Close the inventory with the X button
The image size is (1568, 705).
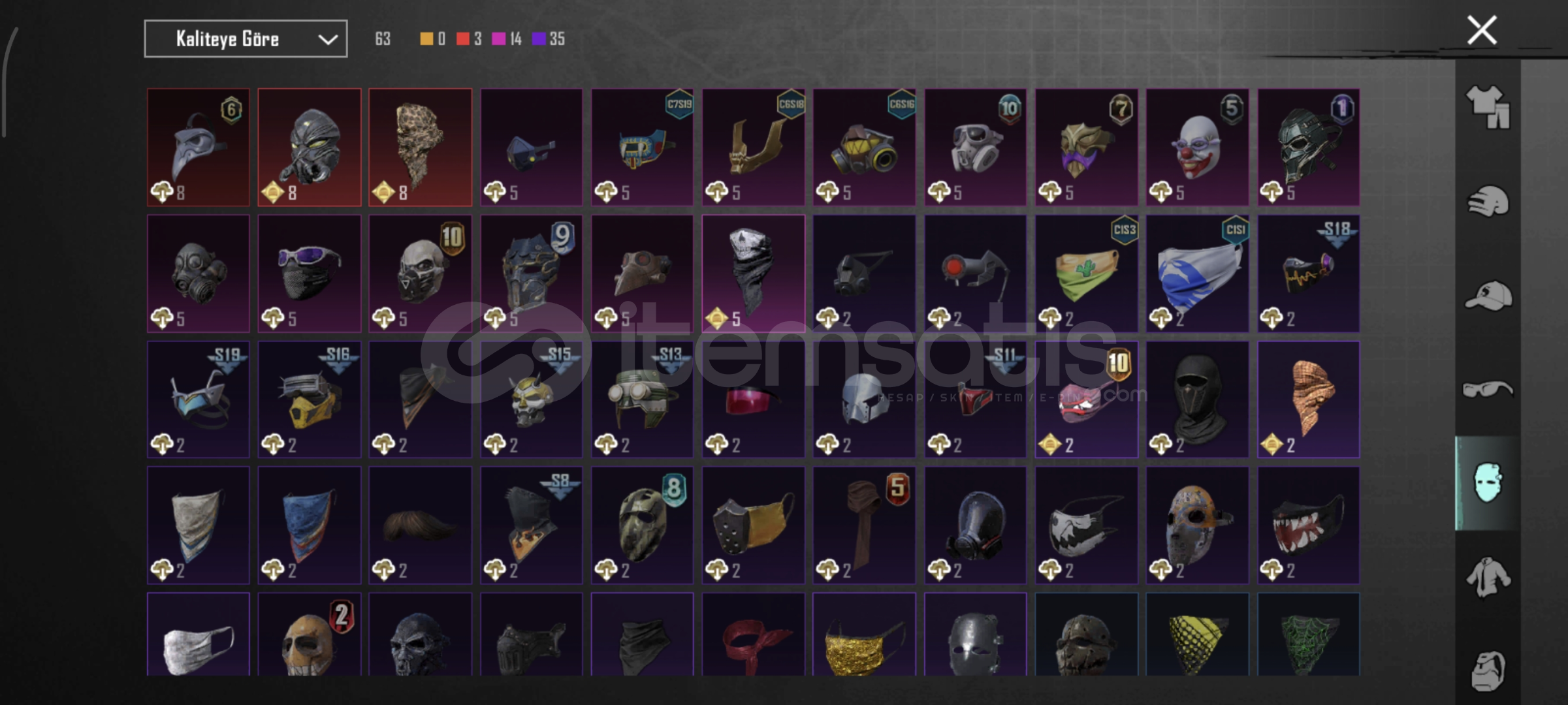(x=1482, y=30)
